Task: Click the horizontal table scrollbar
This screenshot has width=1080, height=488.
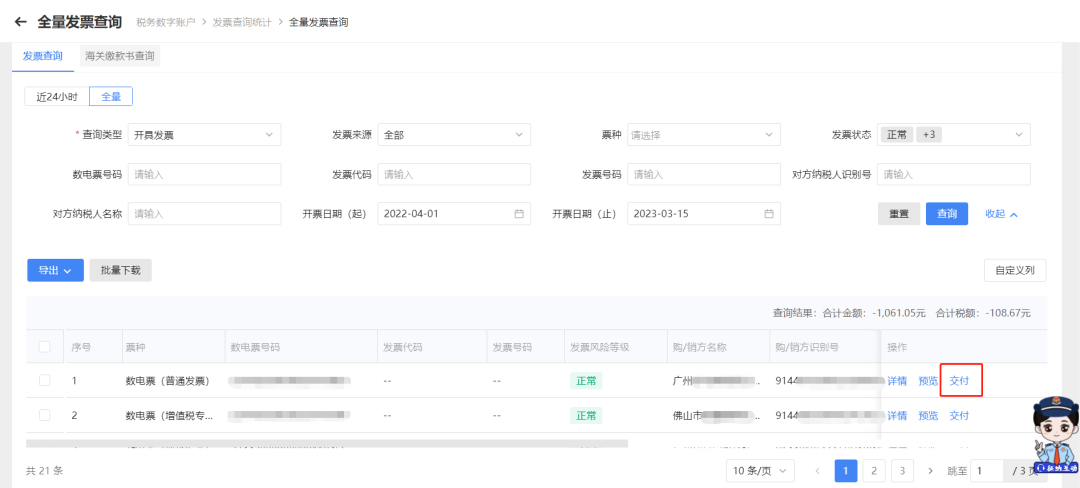Action: (327, 444)
